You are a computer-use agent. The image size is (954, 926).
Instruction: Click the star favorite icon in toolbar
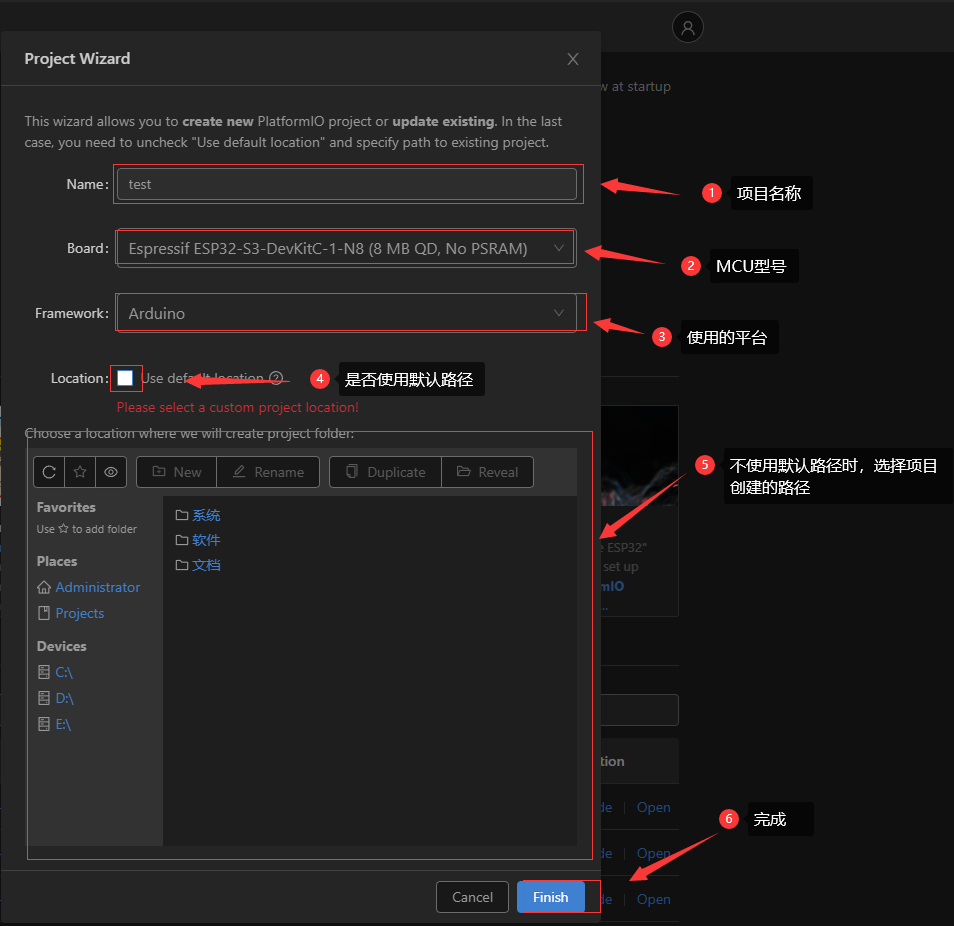(x=80, y=472)
